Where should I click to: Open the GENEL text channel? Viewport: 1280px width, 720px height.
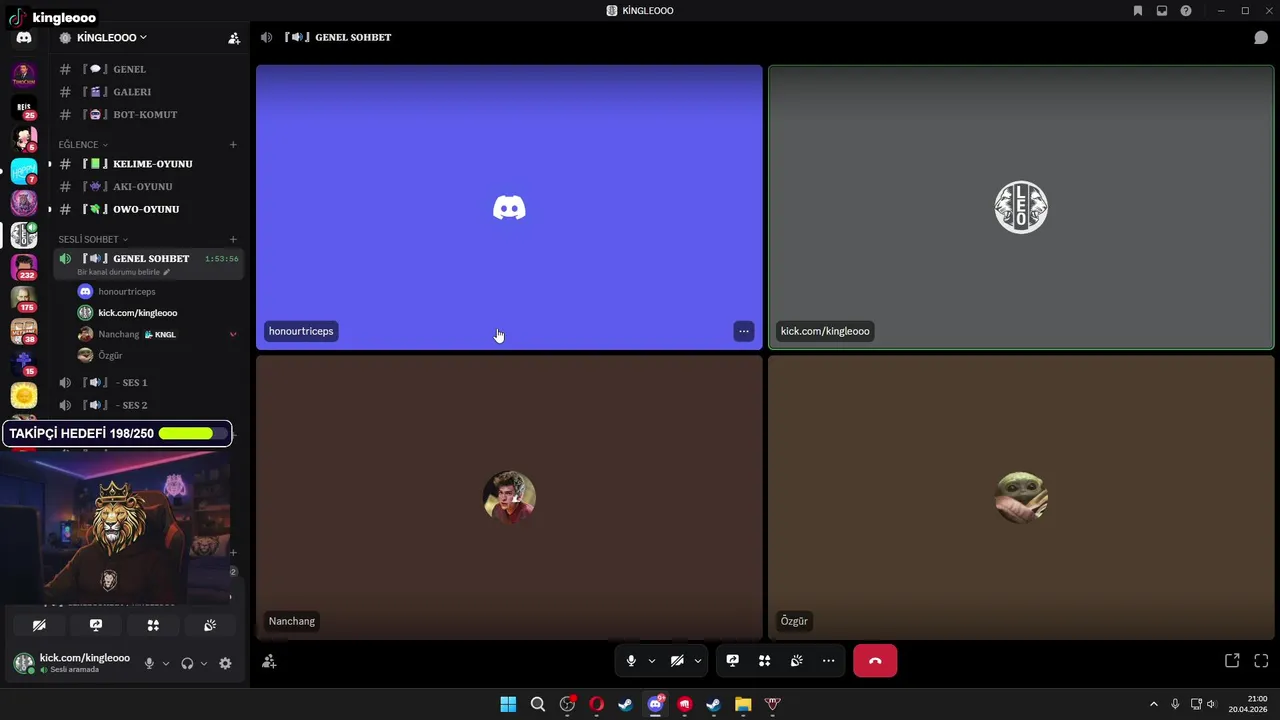pos(148,69)
